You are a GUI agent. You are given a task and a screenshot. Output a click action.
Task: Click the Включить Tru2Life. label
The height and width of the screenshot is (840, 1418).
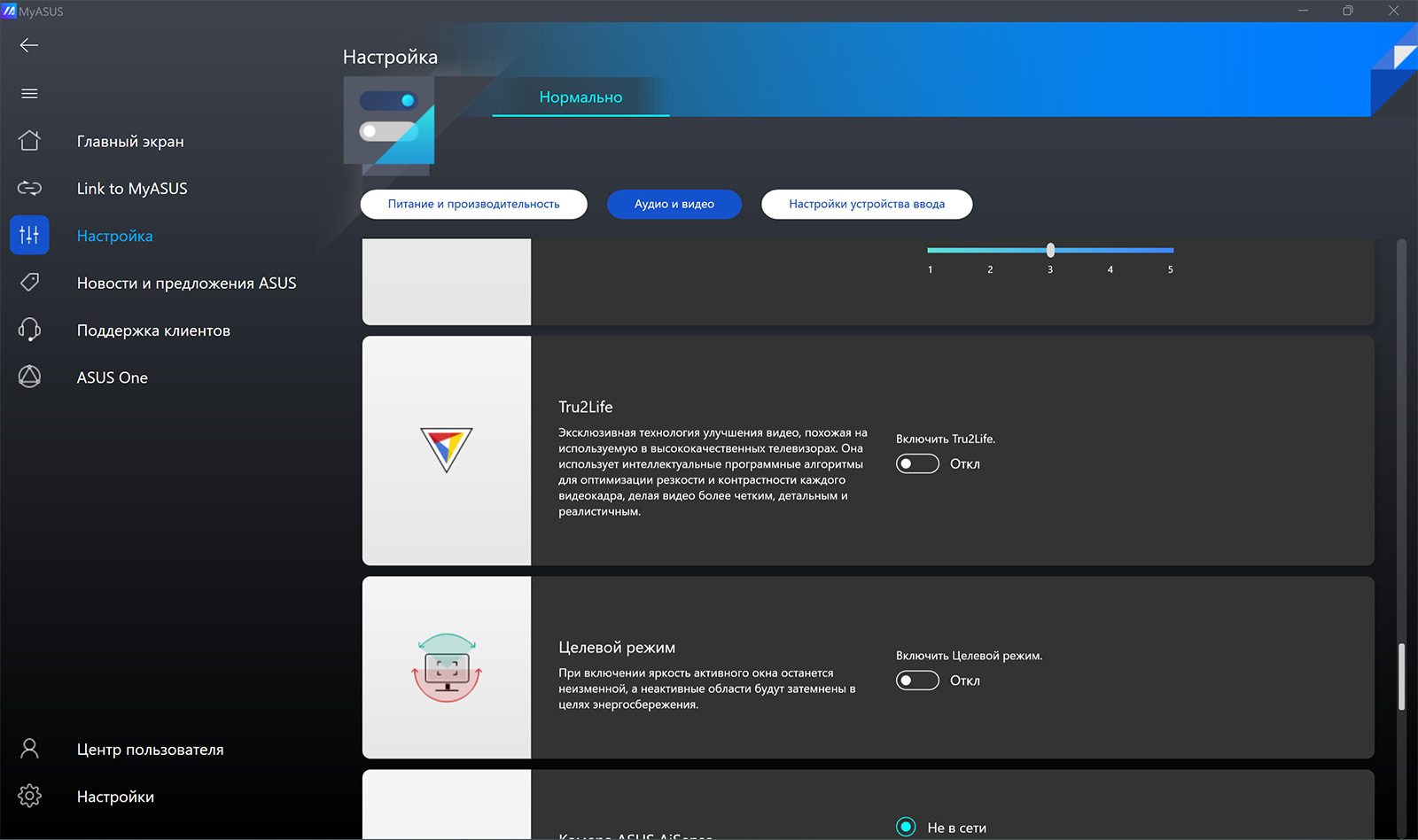[946, 439]
